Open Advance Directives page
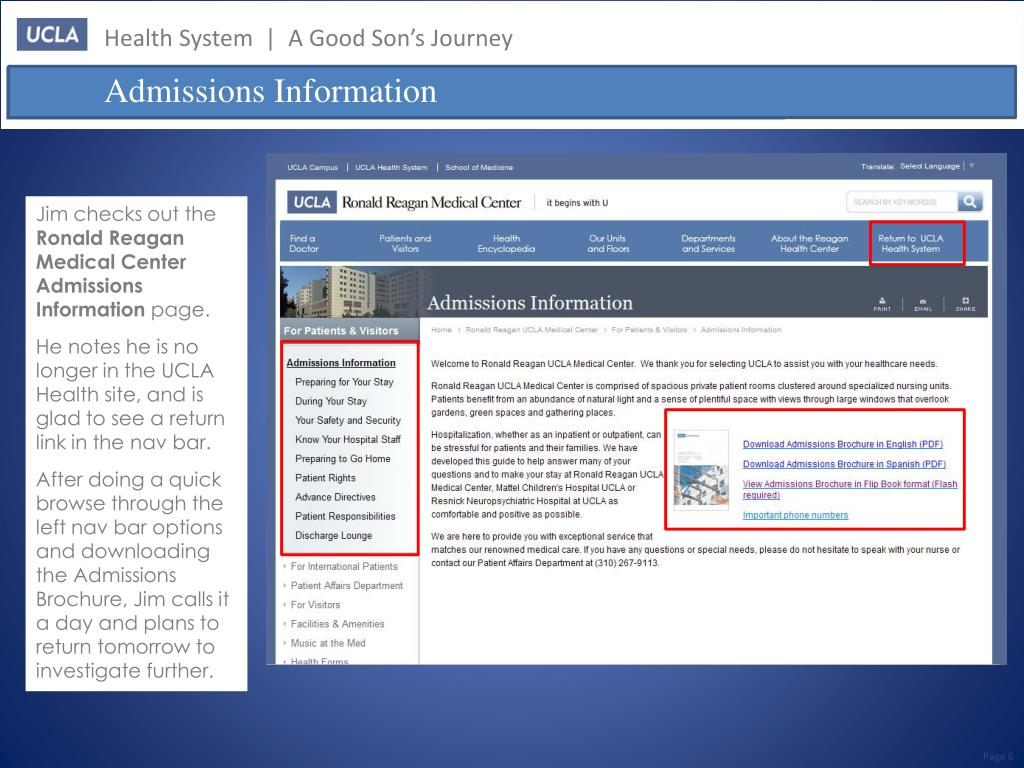 [x=335, y=497]
